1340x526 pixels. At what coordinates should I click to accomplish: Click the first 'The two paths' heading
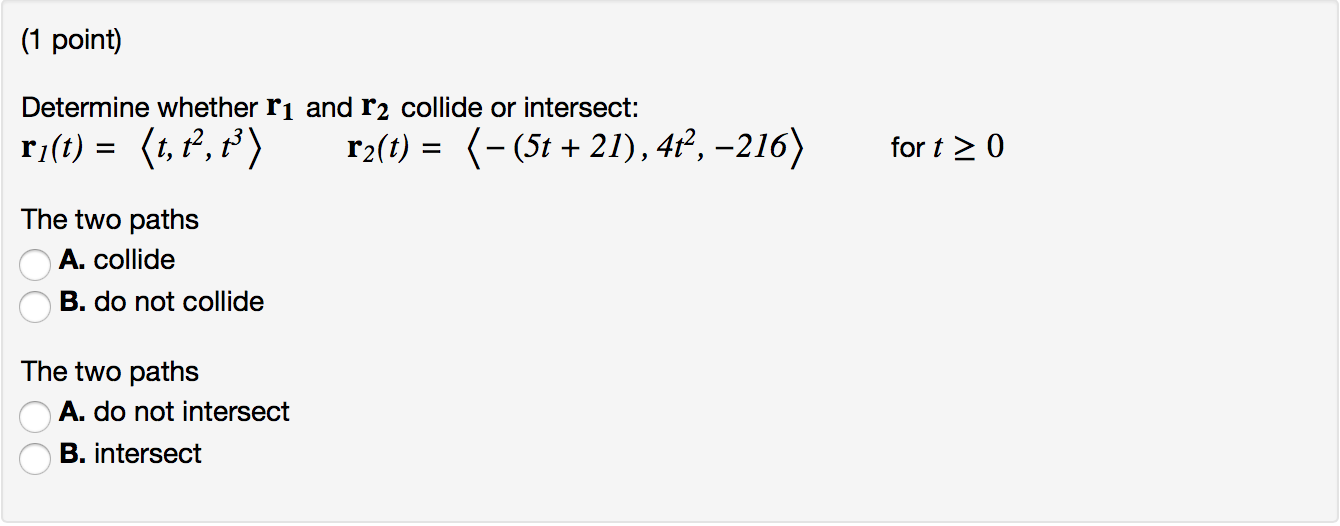pos(110,220)
